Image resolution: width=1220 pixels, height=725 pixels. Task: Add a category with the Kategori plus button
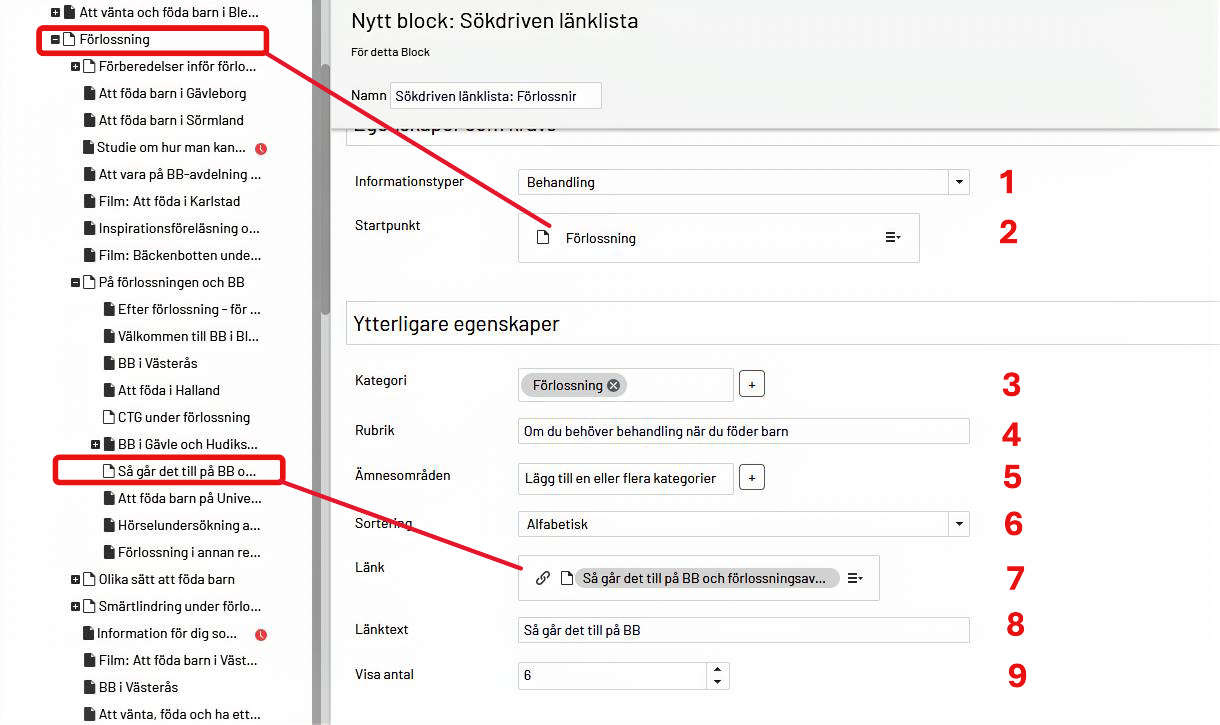[751, 383]
